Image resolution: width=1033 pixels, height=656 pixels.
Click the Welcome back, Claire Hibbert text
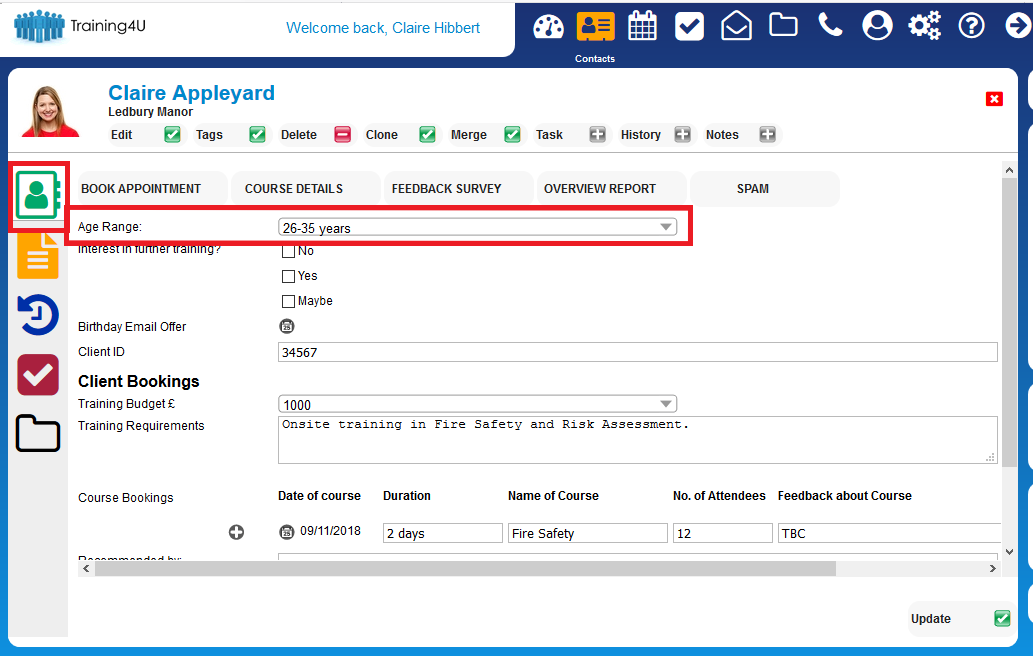click(383, 28)
